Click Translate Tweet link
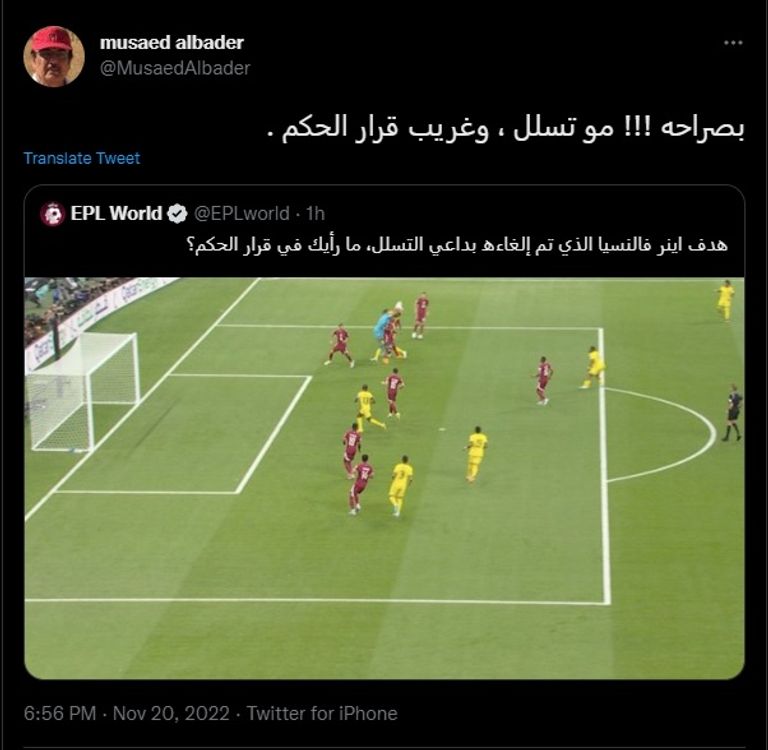The height and width of the screenshot is (750, 768). [82, 158]
